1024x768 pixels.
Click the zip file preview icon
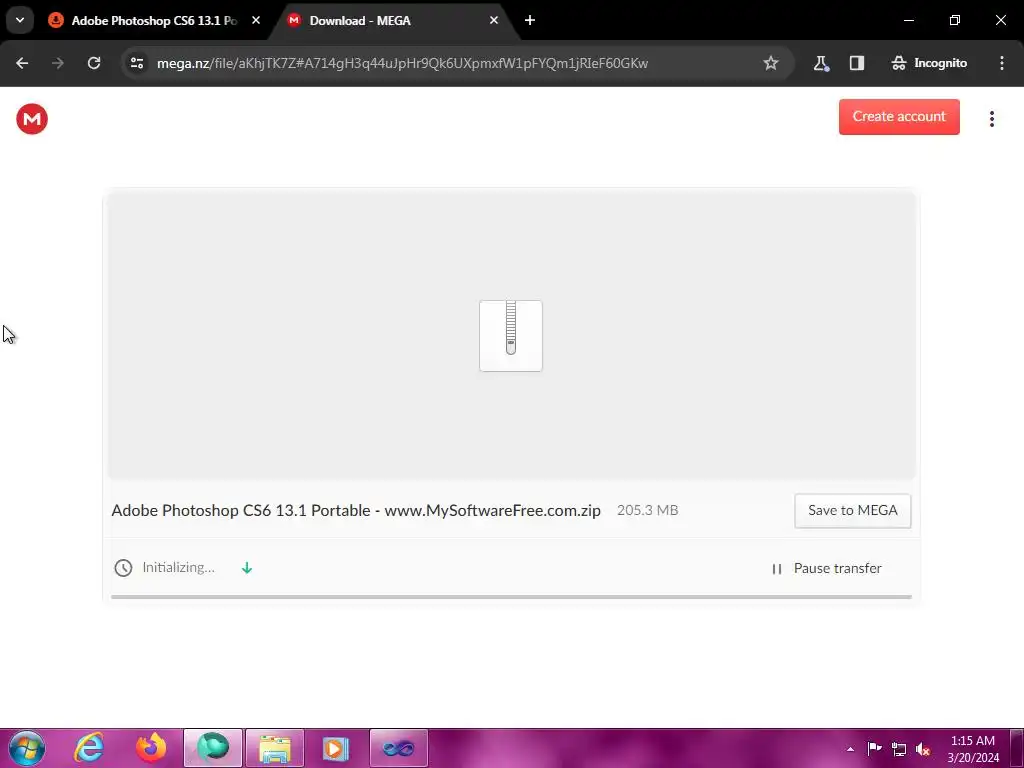(511, 336)
